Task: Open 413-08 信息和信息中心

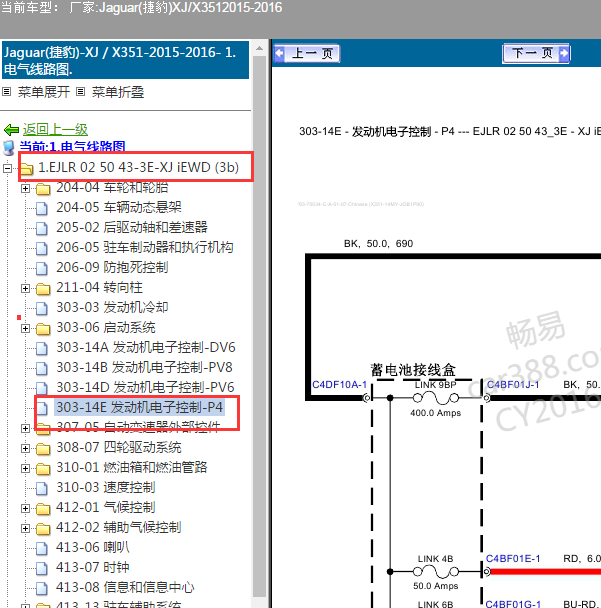Action: [125, 587]
